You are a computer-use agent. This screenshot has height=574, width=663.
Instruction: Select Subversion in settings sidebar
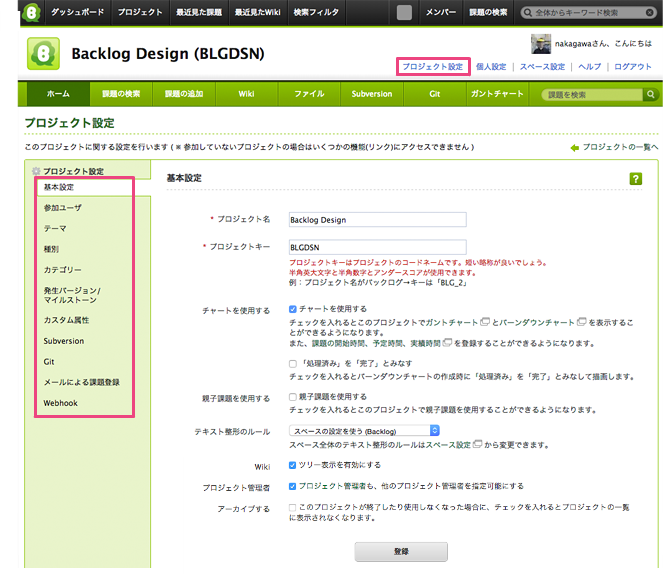[x=63, y=341]
